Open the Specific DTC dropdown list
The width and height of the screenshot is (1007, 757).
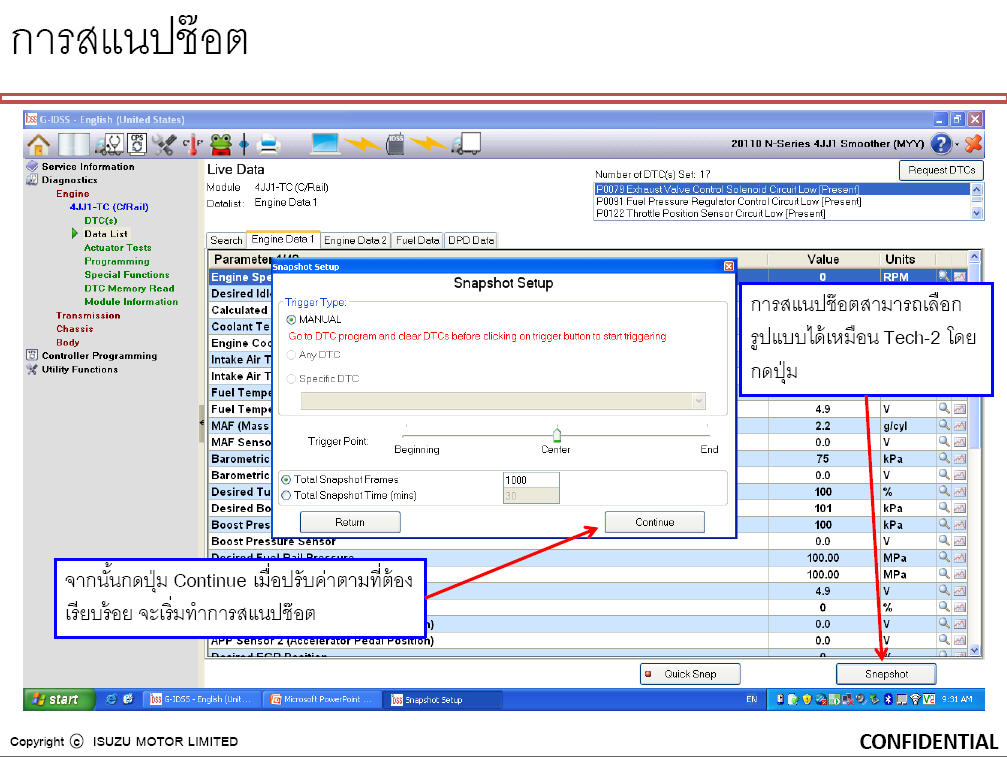tap(699, 401)
